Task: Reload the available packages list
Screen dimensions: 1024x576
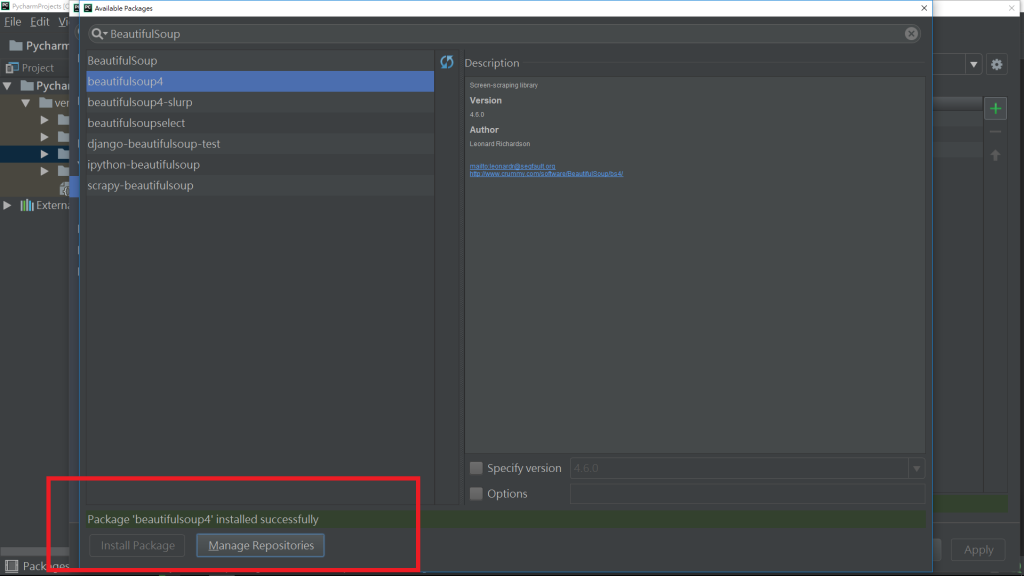Action: [447, 62]
